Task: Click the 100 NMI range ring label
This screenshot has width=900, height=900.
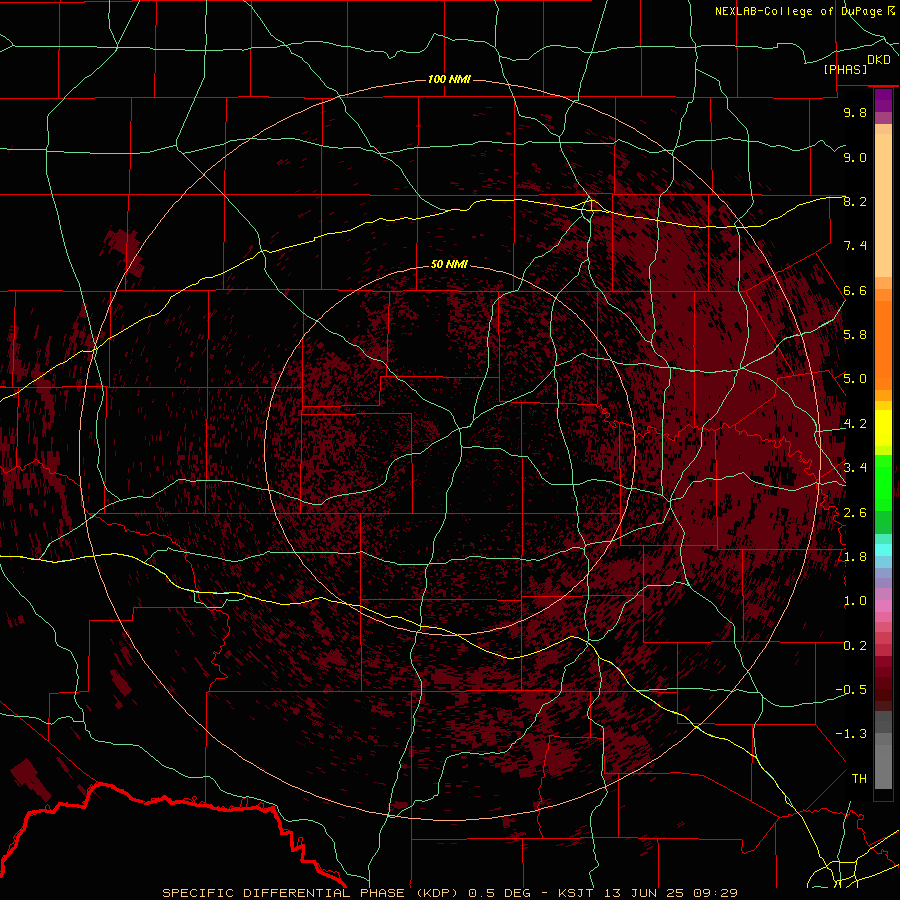Action: pyautogui.click(x=449, y=79)
